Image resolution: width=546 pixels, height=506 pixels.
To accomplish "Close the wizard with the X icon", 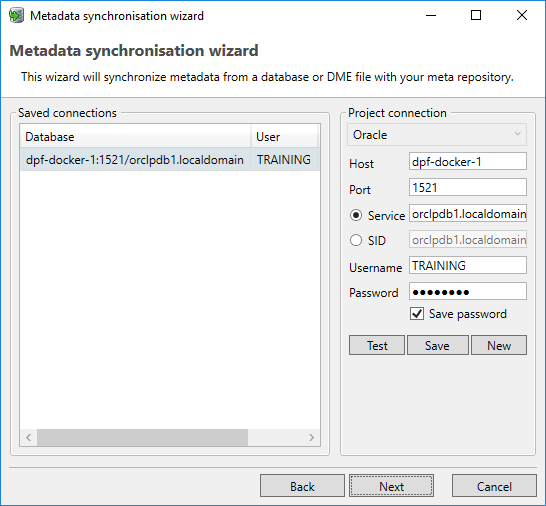I will click(x=522, y=15).
